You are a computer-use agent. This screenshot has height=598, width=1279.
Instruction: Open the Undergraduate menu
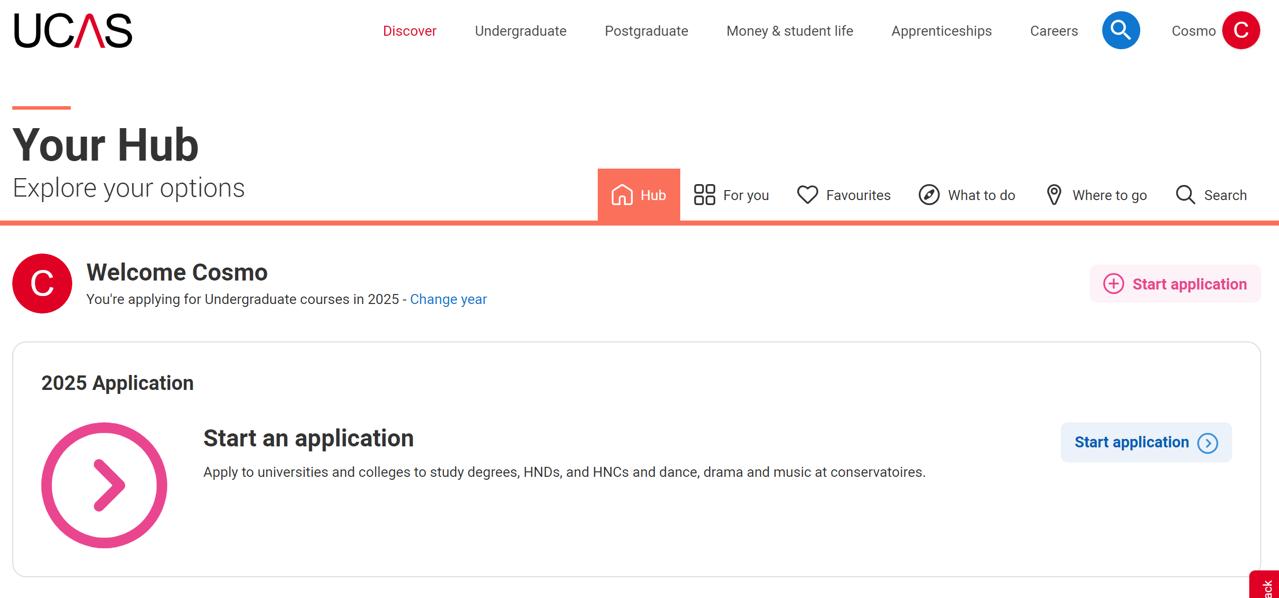521,31
